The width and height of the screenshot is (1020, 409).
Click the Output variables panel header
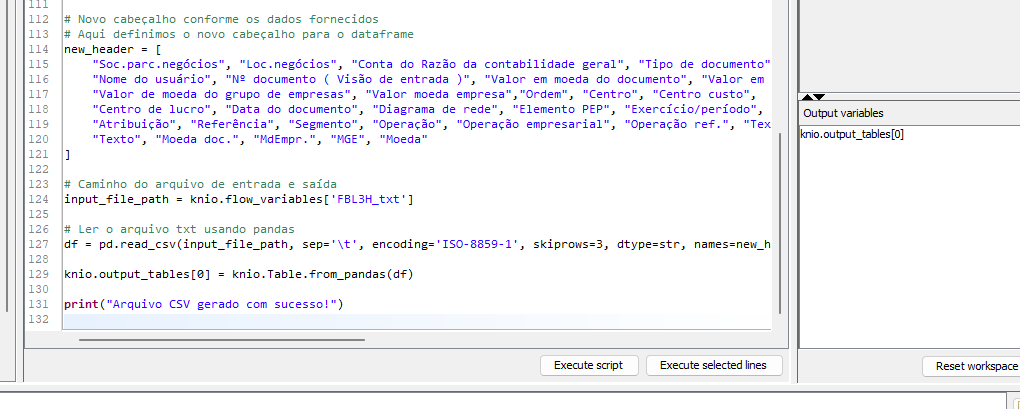(x=844, y=113)
